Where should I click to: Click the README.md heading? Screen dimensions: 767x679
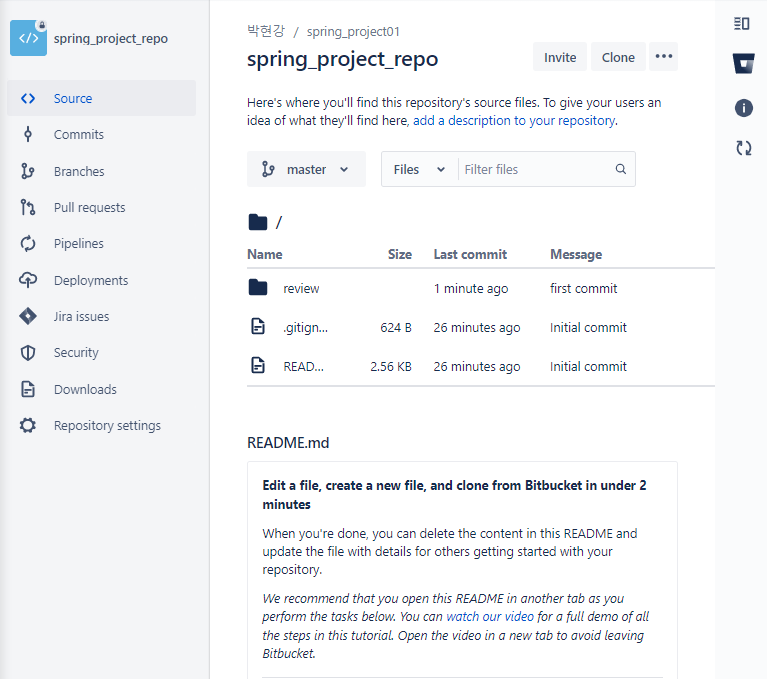pos(288,443)
